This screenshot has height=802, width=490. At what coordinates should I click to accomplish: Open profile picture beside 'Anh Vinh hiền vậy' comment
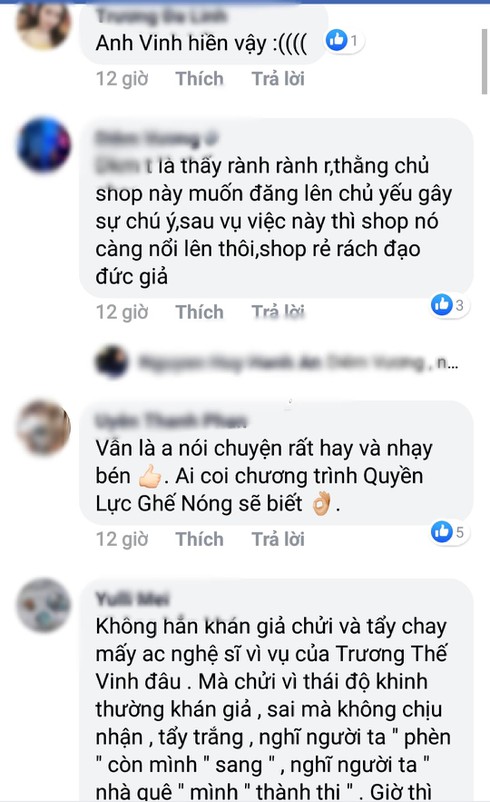pos(43,25)
